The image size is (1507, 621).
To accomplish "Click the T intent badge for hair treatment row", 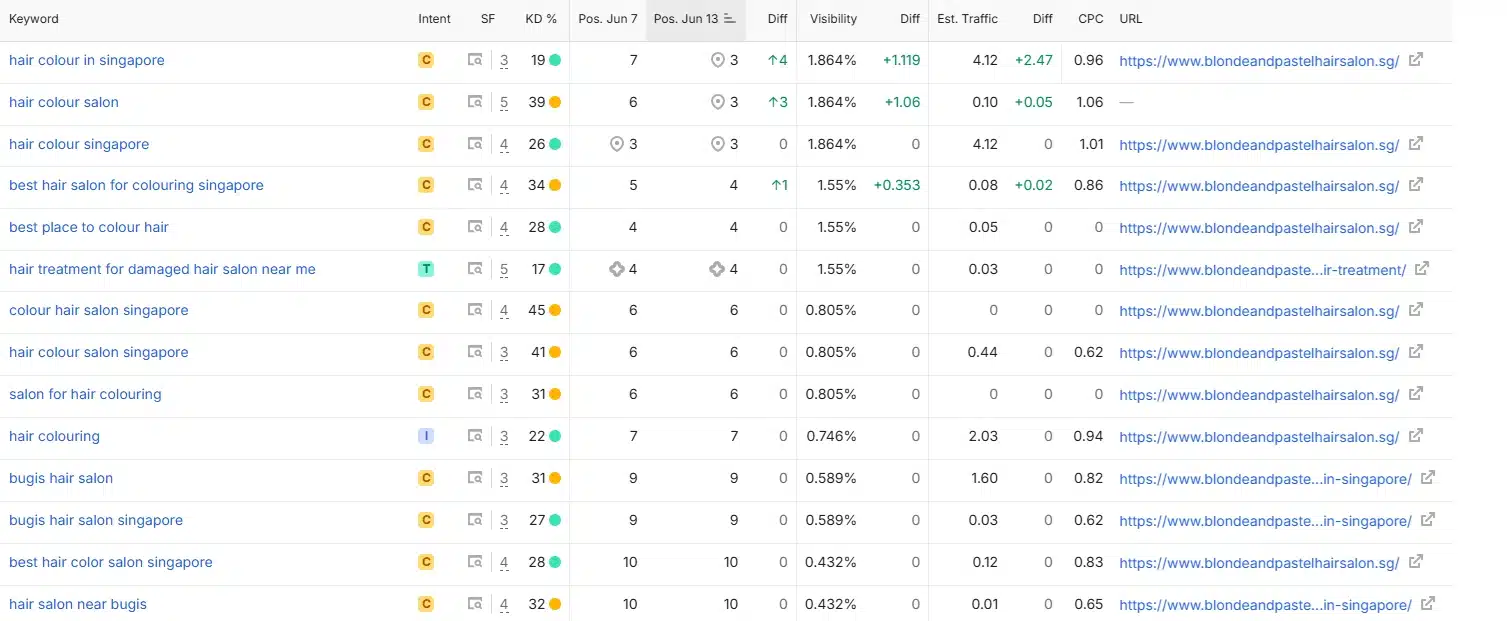I will (x=426, y=269).
